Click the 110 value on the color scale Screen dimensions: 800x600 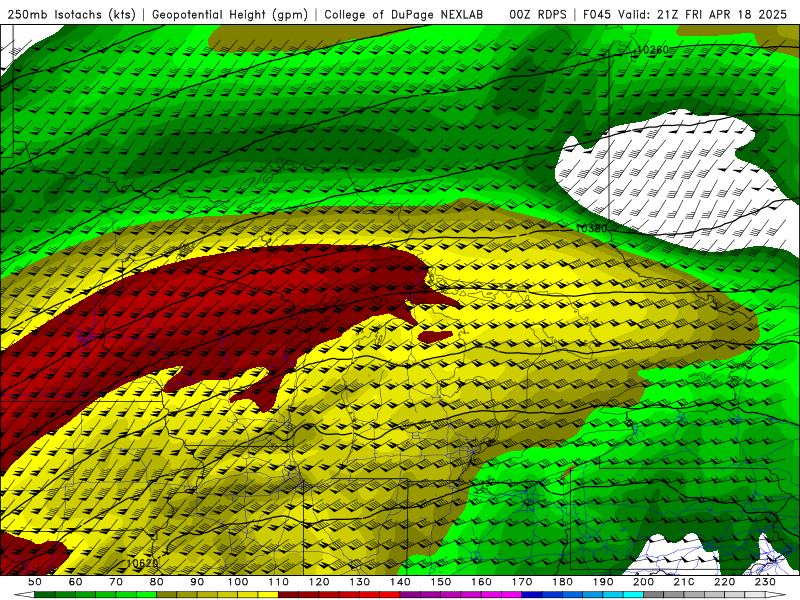pos(279,582)
